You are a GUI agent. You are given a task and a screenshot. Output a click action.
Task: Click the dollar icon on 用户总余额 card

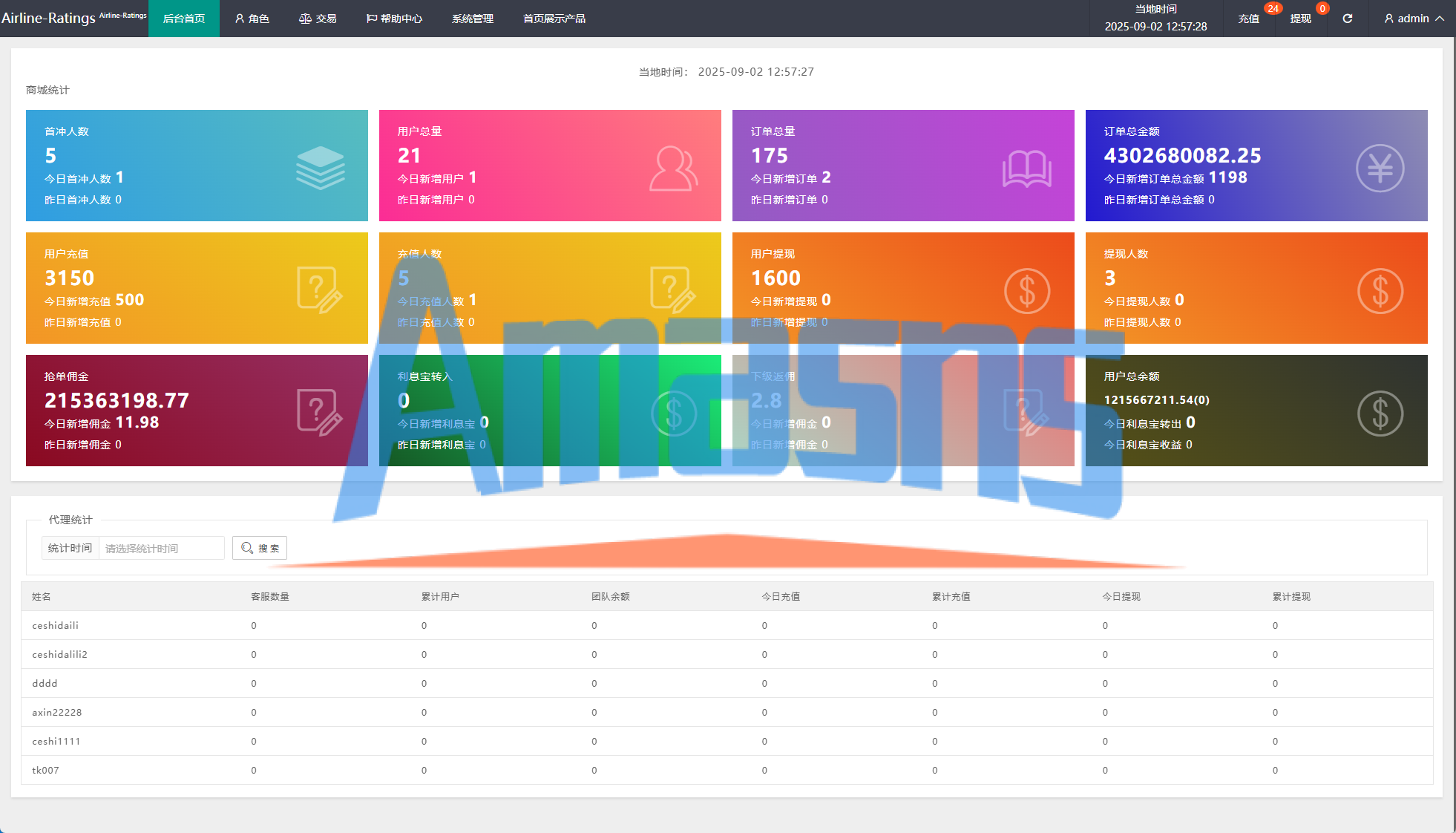point(1380,413)
